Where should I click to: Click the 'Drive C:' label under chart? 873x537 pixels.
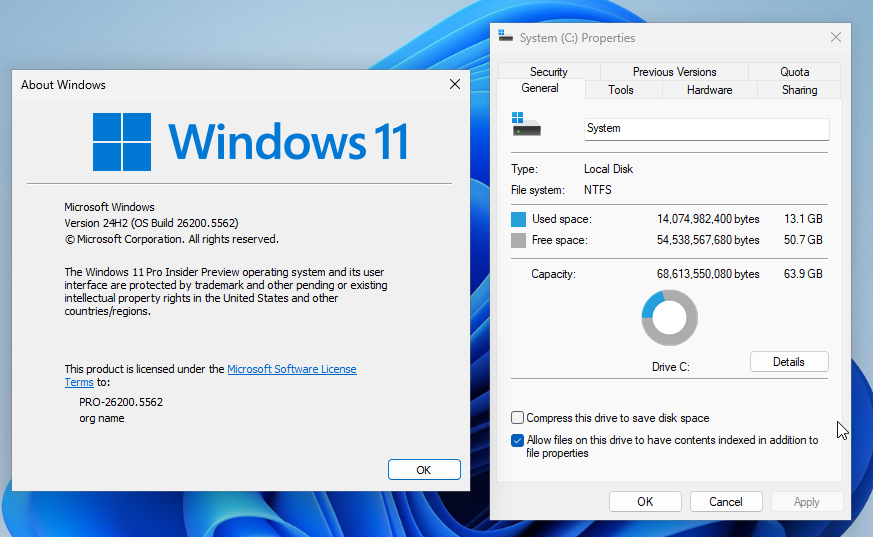(670, 367)
